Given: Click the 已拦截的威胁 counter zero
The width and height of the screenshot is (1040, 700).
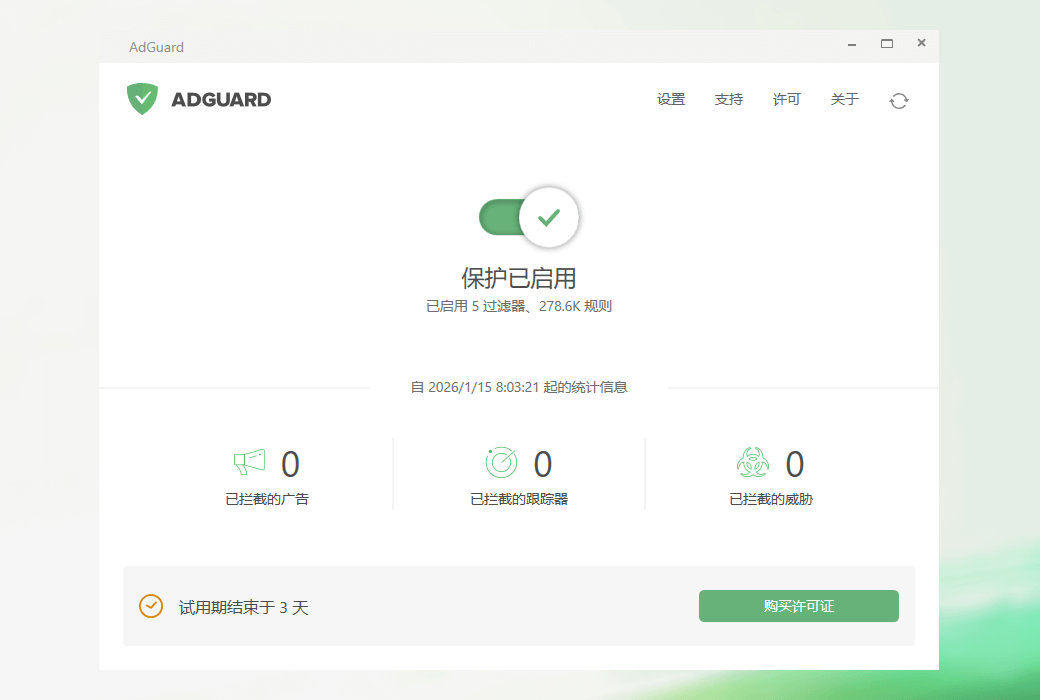Looking at the screenshot, I should [x=795, y=463].
